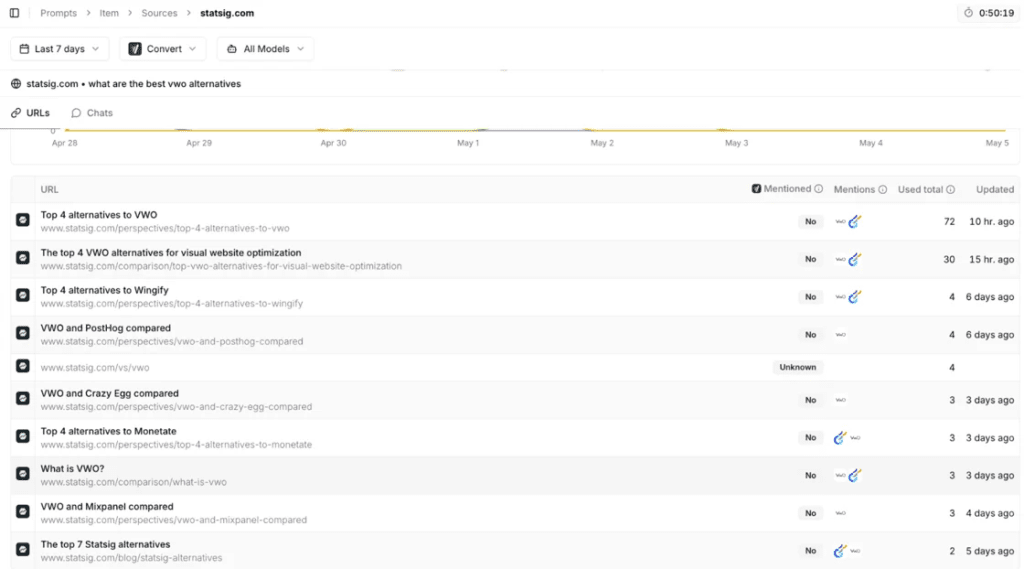This screenshot has width=1024, height=569.
Task: Click the globe icon next to statsig.com
Action: pyautogui.click(x=16, y=84)
